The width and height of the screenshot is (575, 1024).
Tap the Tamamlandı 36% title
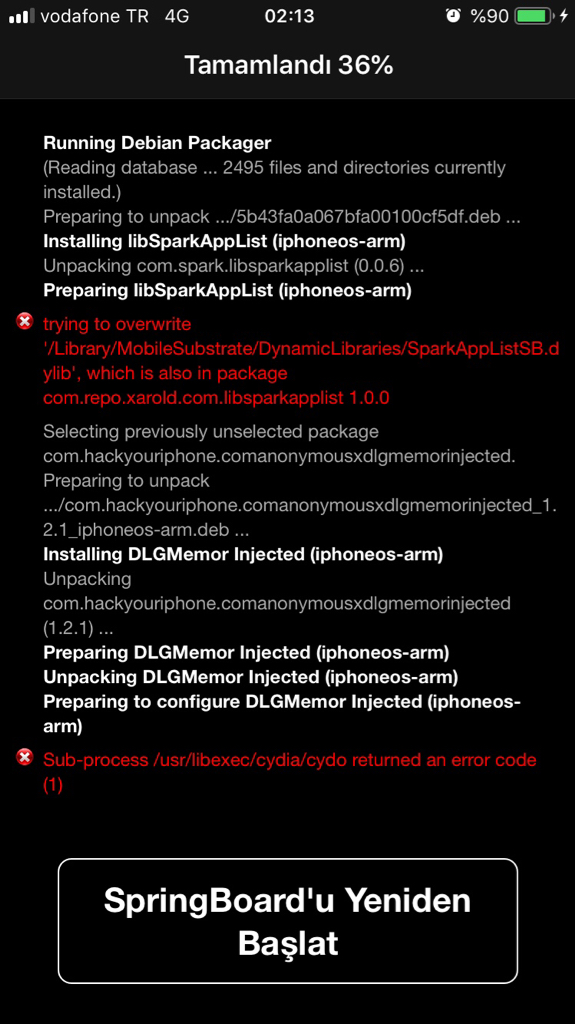(x=288, y=65)
